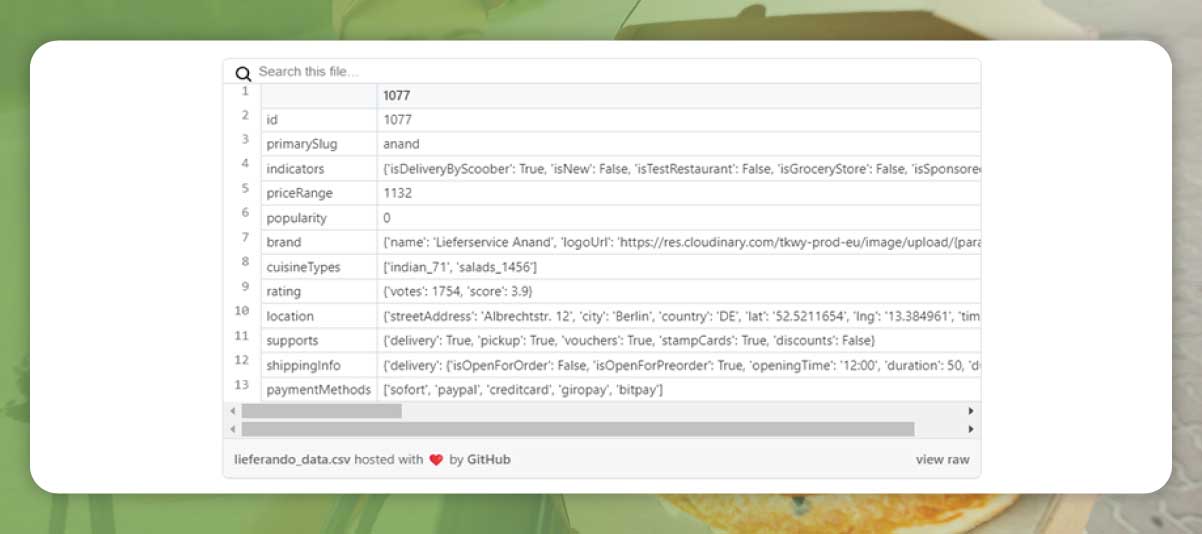Select line number 5

244,189
